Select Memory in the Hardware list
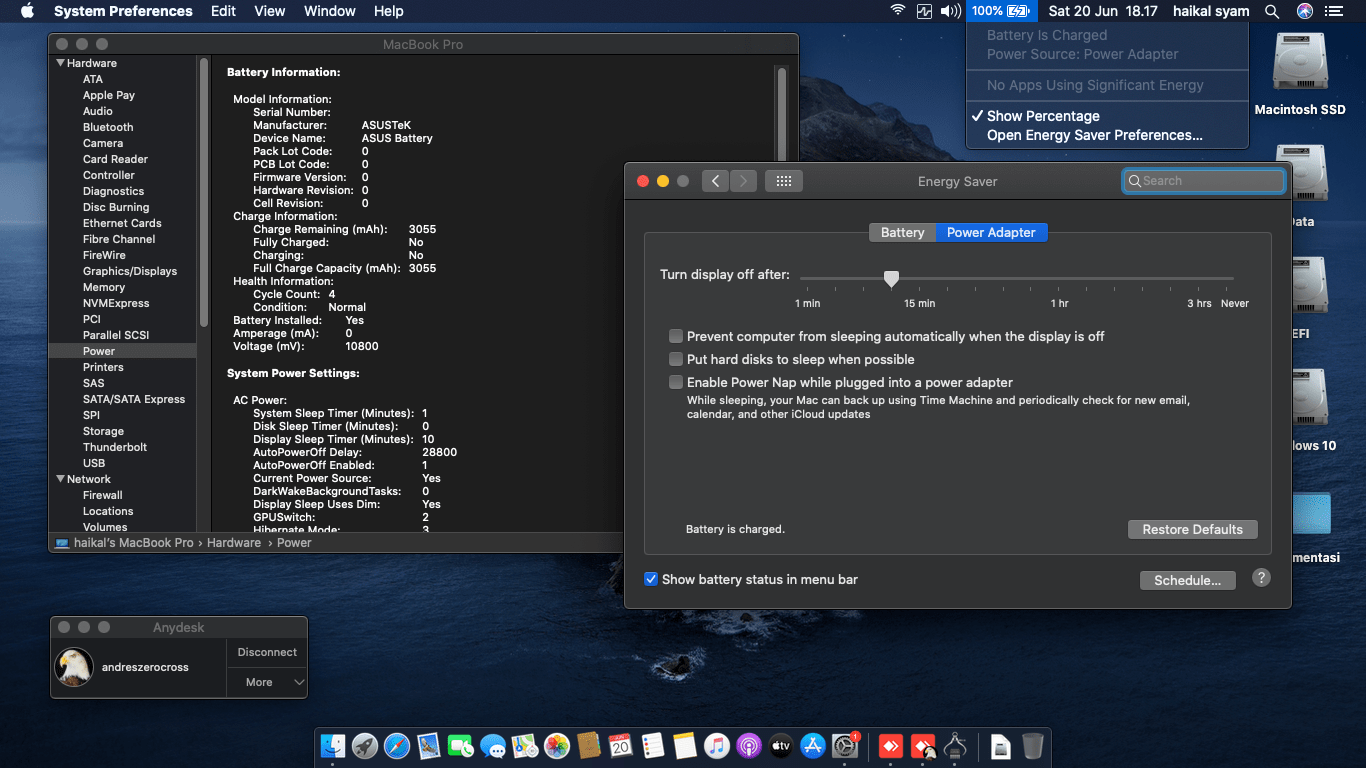 (104, 287)
